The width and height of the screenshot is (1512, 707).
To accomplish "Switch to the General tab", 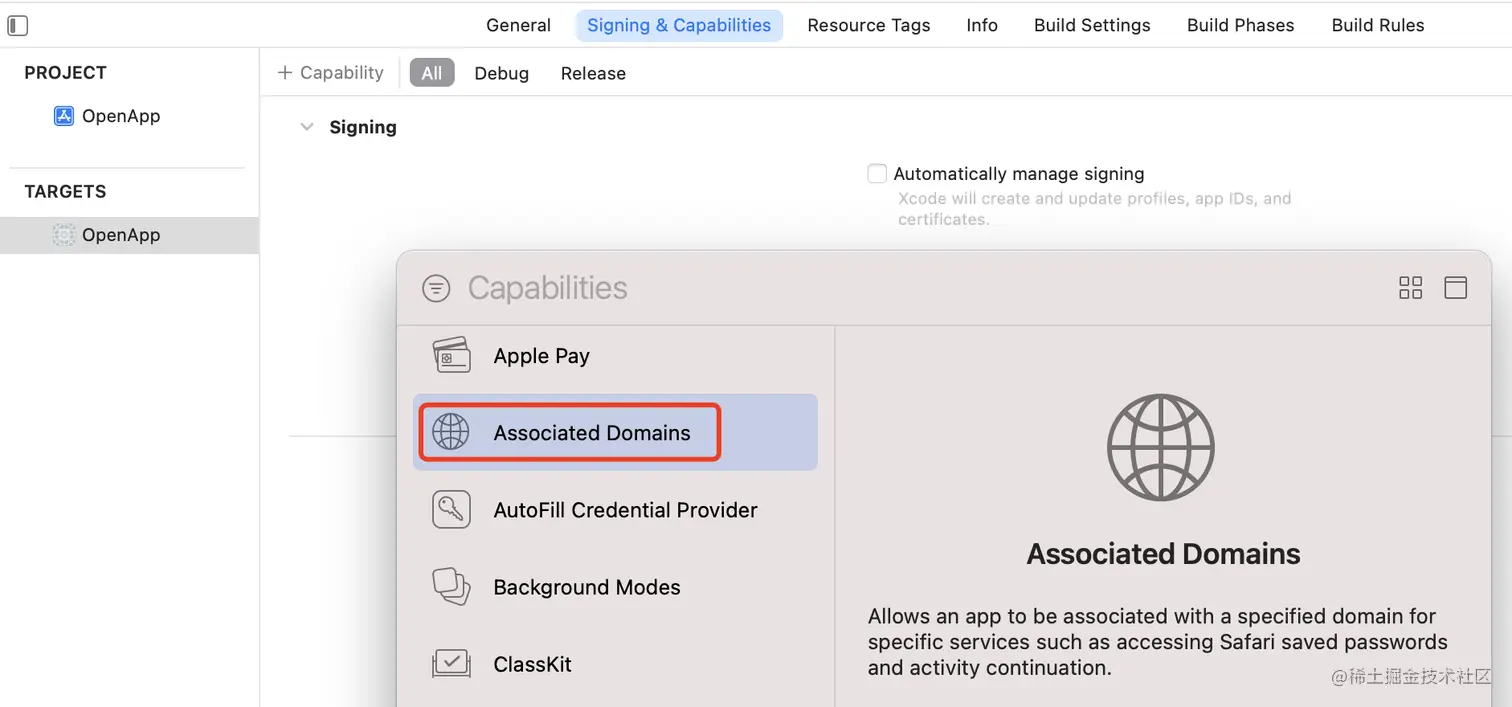I will pos(518,26).
